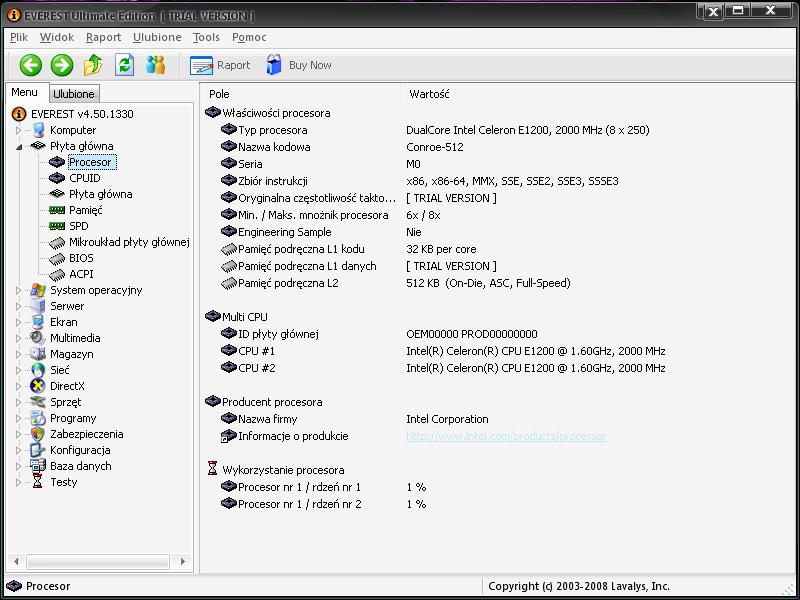
Task: Click the Multimedia speaker icon
Action: [x=38, y=338]
